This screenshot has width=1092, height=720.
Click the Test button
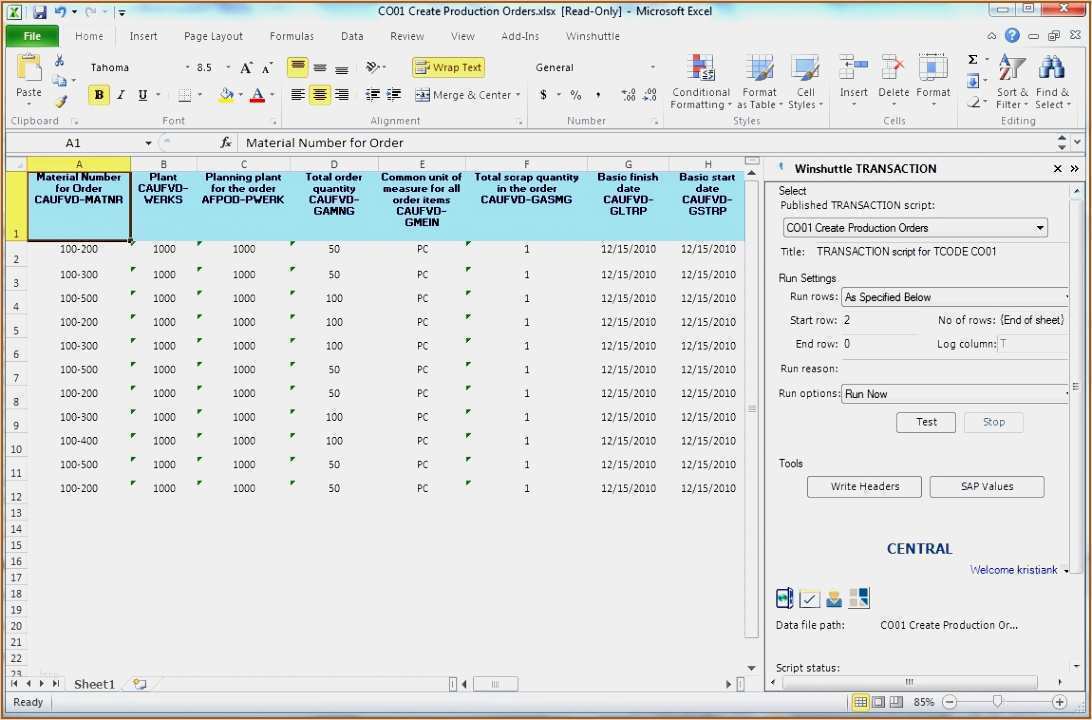925,422
